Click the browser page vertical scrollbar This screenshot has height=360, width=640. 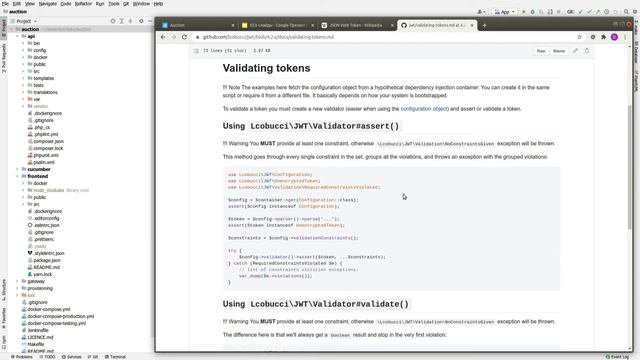(x=629, y=167)
